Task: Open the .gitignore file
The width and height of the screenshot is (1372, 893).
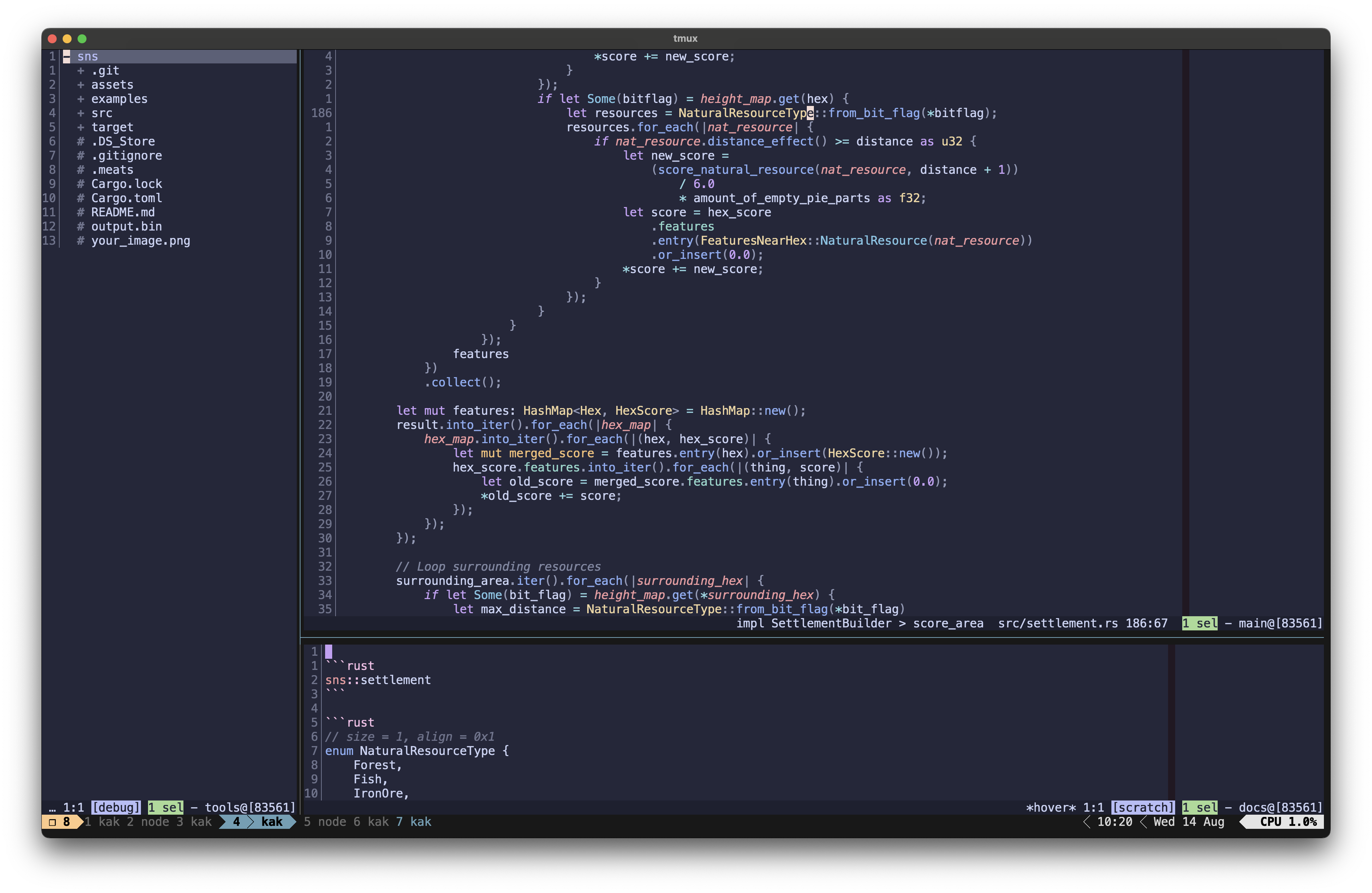Action: pos(126,156)
